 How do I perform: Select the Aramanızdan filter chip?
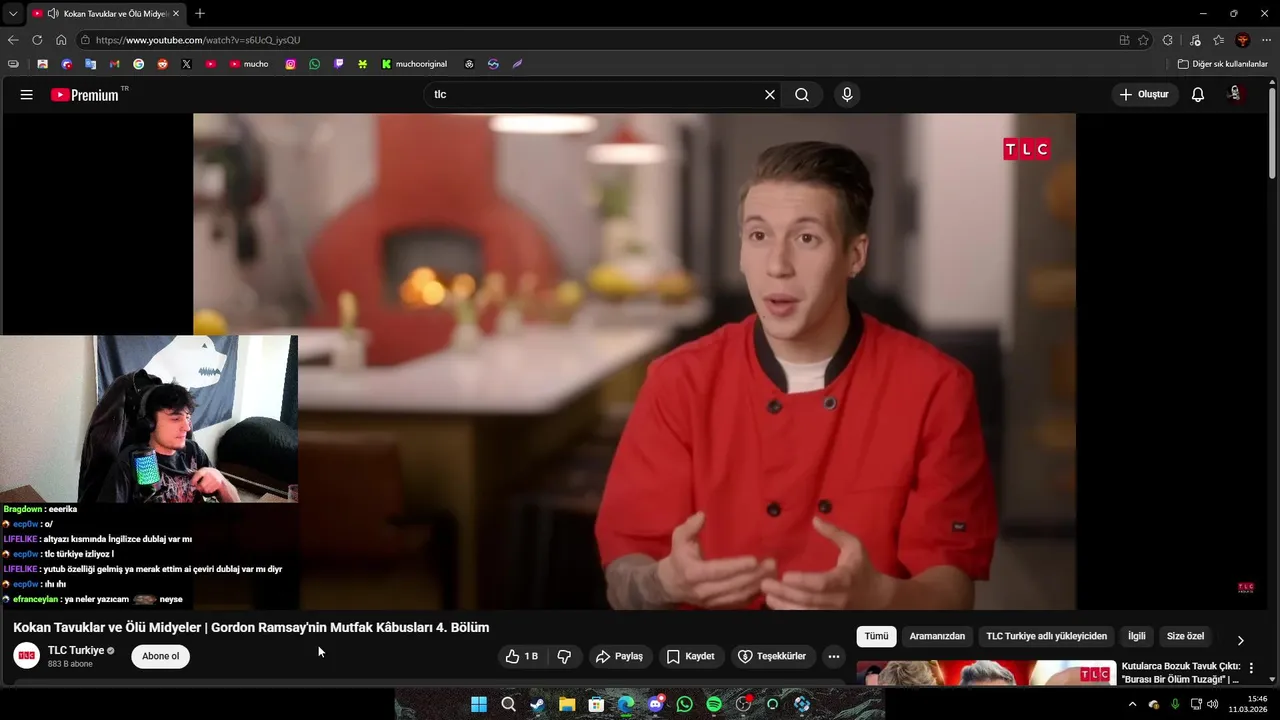coord(937,636)
